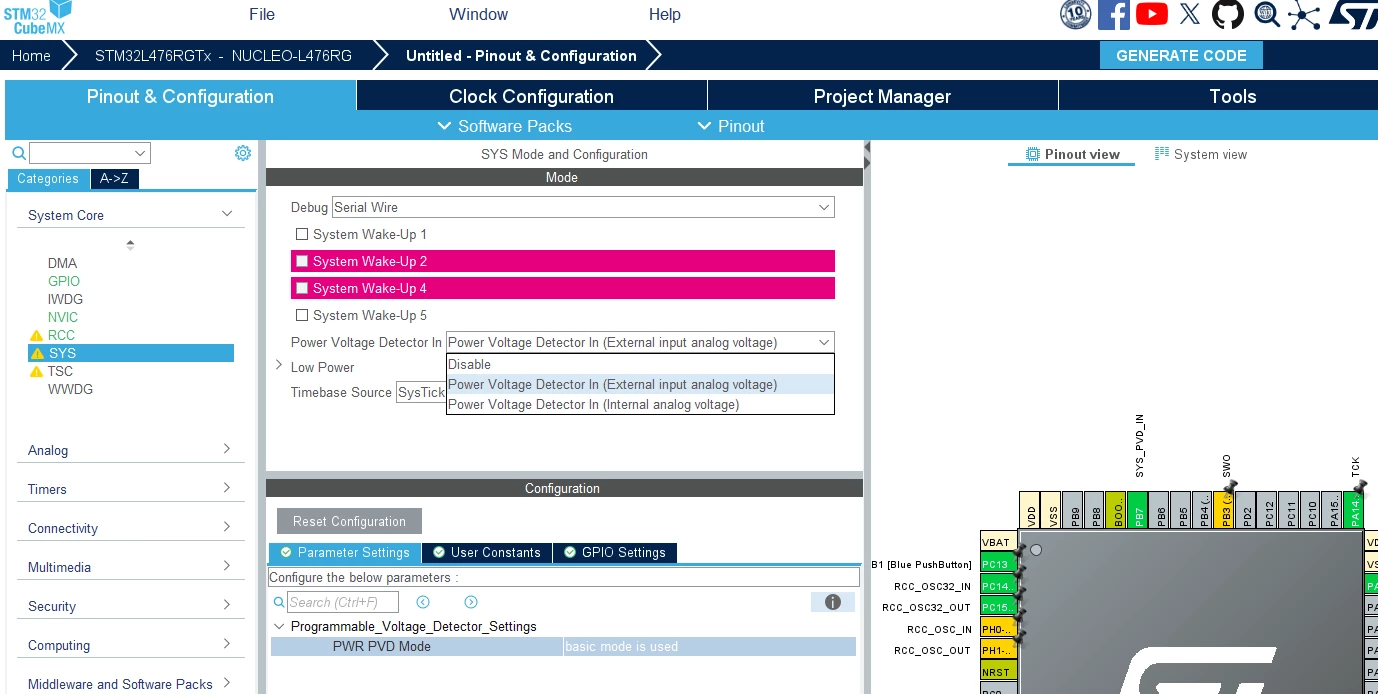Click the ST logo icon
Viewport: 1378px width, 694px height.
pyautogui.click(x=1353, y=15)
